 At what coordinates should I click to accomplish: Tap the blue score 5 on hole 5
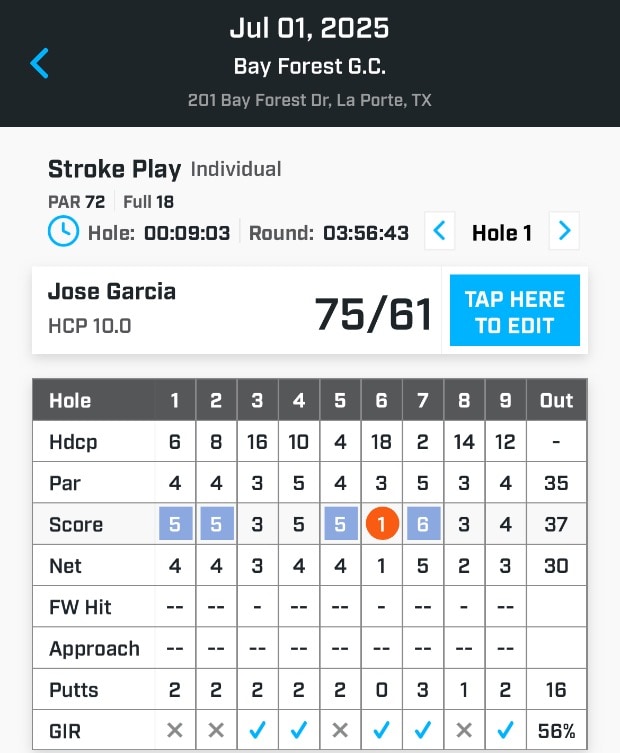(x=340, y=524)
